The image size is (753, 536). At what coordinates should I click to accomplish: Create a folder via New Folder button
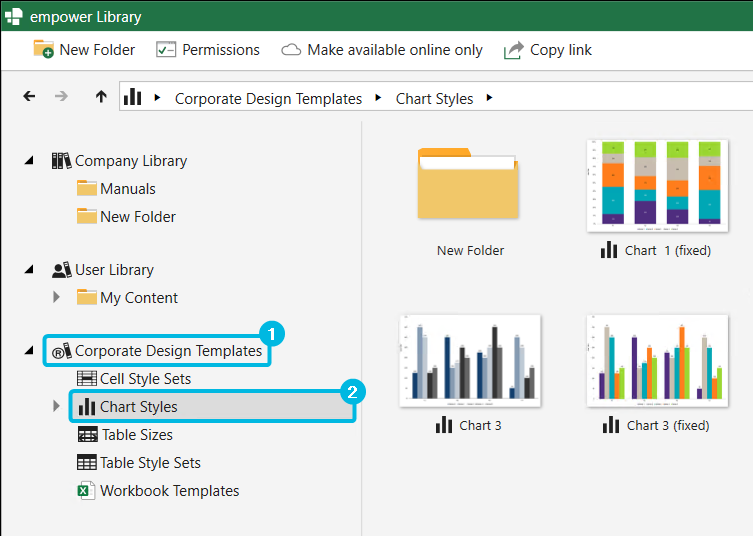pyautogui.click(x=85, y=49)
